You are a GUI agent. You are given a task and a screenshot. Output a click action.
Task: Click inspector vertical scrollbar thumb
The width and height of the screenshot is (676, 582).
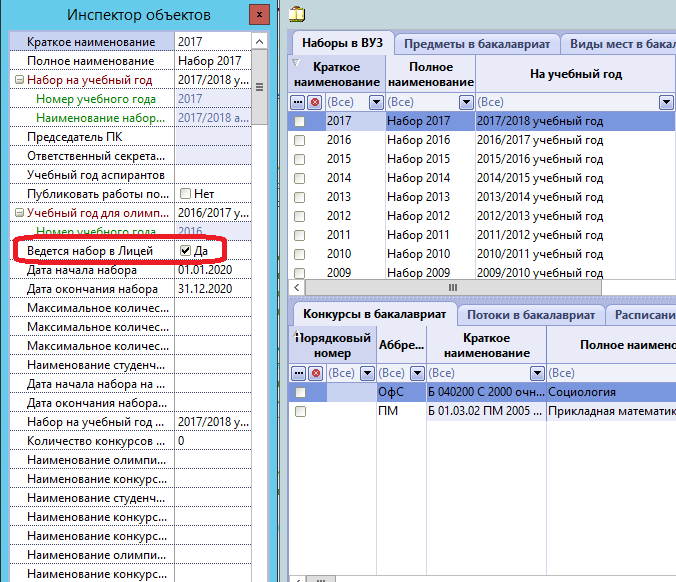[x=259, y=87]
